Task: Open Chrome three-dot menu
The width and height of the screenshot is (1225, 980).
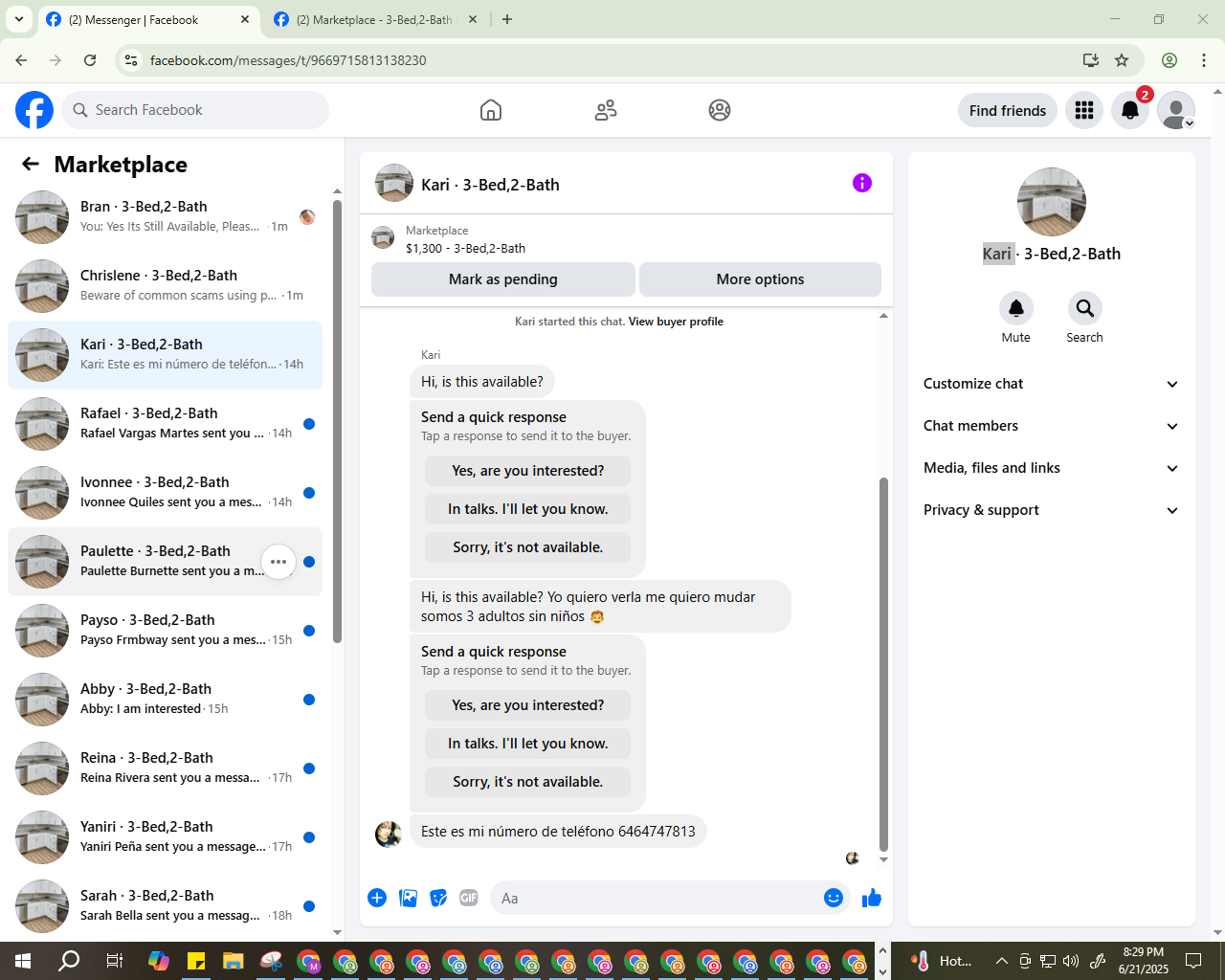Action: tap(1204, 60)
